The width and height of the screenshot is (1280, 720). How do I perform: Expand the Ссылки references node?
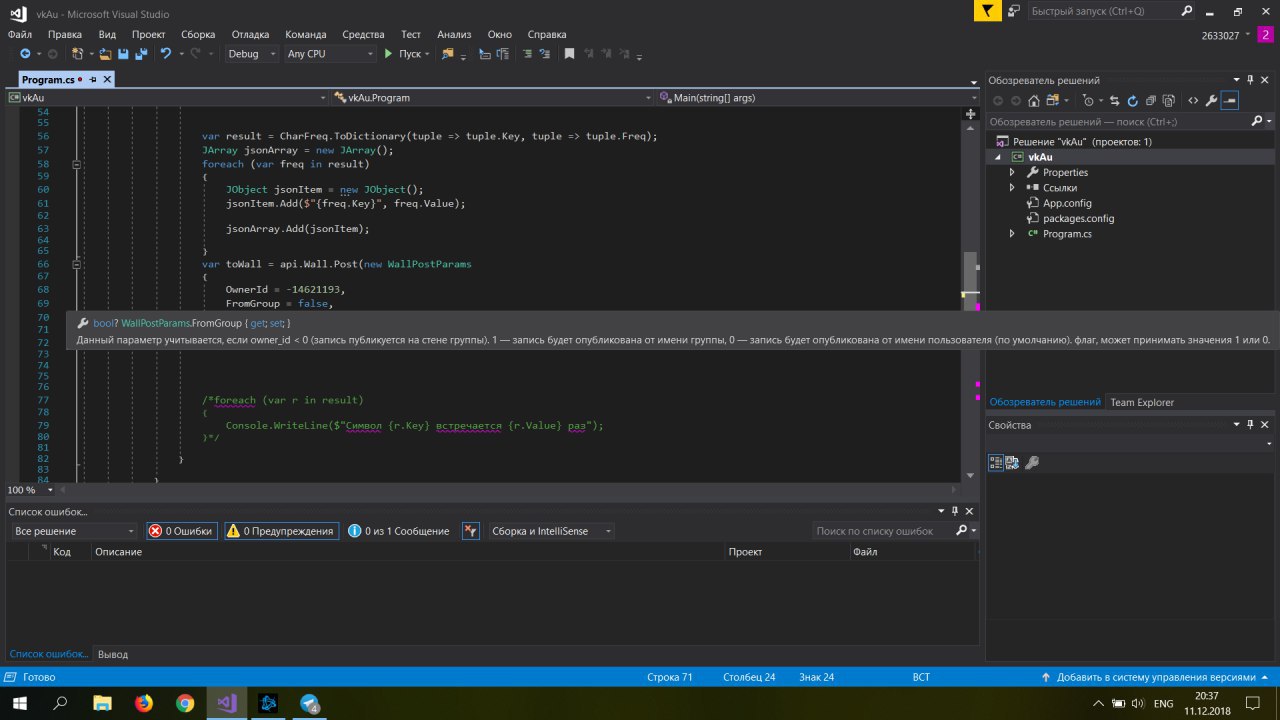tap(1012, 187)
